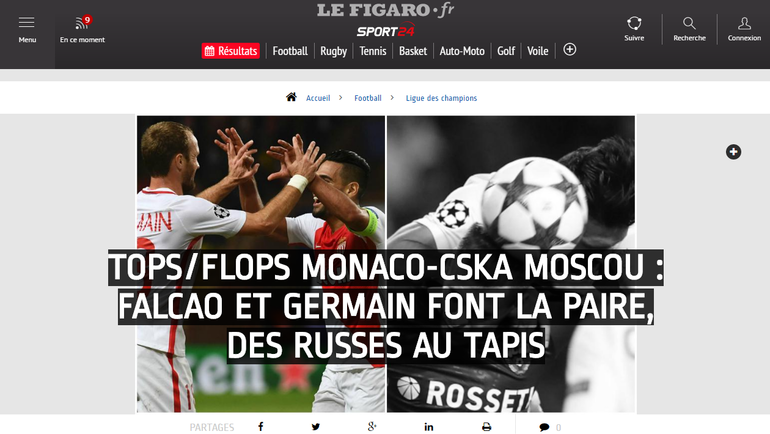Select the Rugby menu item
This screenshot has height=434, width=770.
[x=333, y=51]
